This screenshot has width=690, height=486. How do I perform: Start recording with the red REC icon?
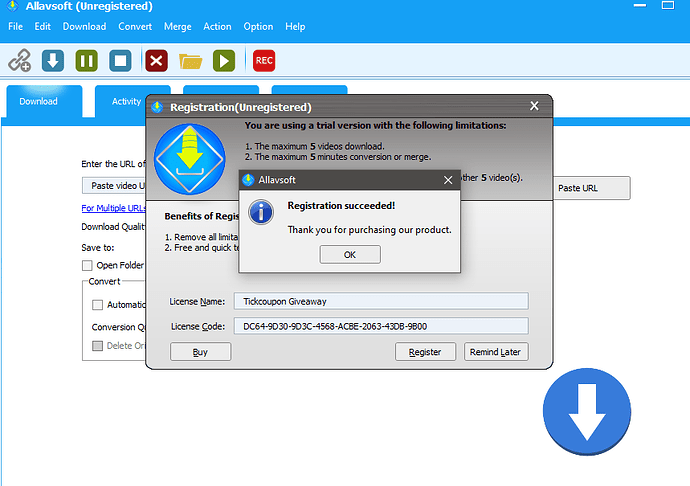click(x=264, y=61)
